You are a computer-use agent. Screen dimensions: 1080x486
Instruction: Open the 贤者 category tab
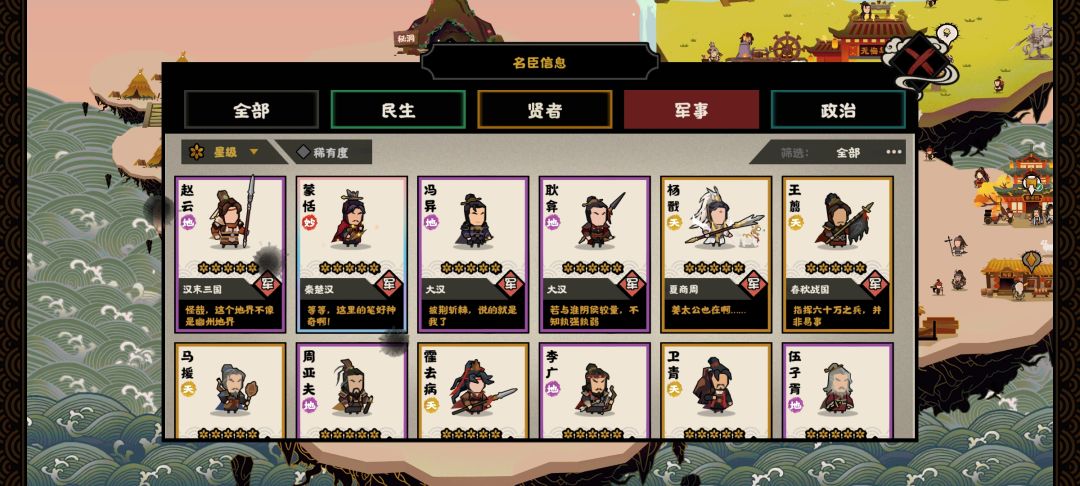click(x=545, y=109)
